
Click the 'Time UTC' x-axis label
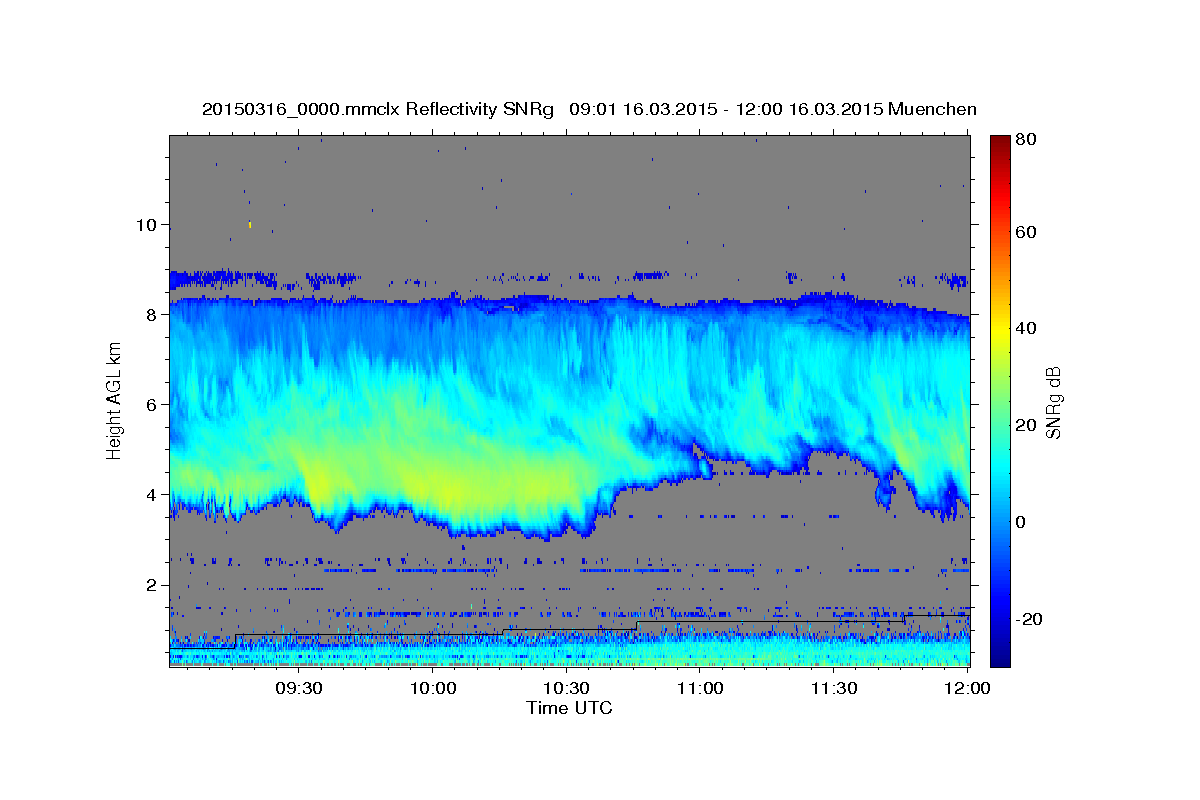(x=569, y=708)
